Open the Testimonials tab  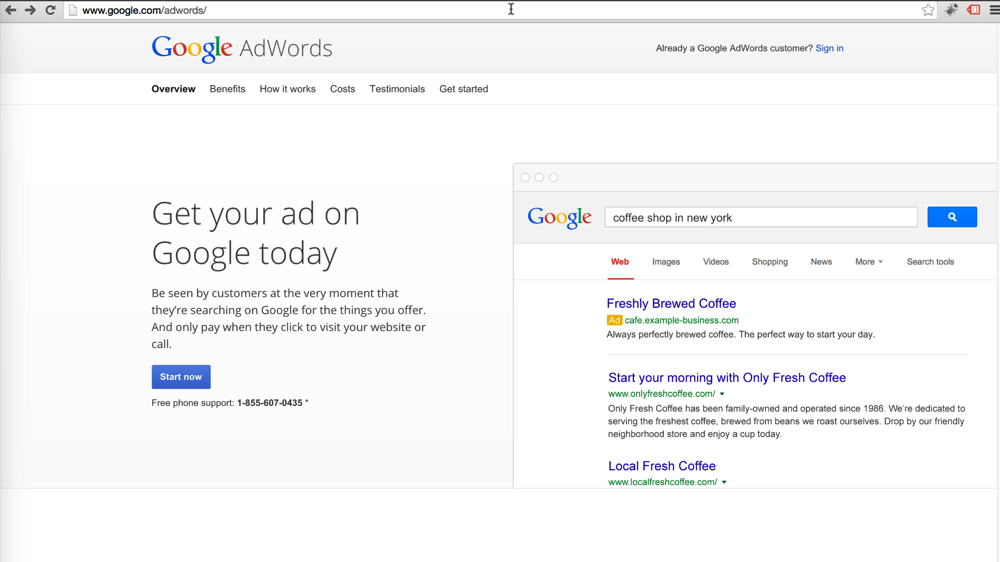[397, 89]
